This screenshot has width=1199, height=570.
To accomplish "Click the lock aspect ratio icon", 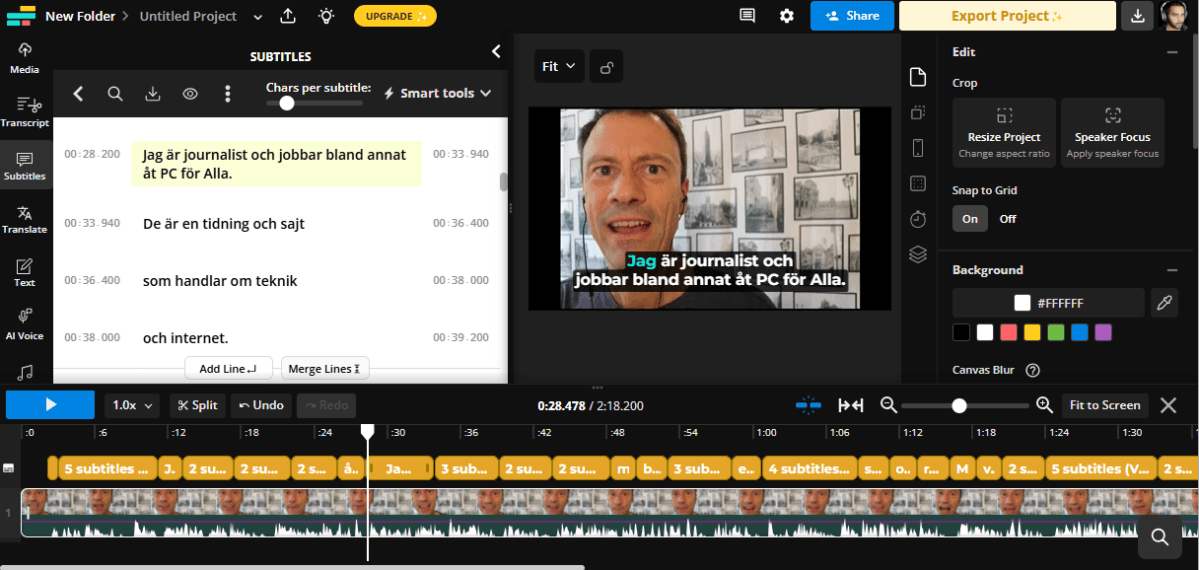I will [x=606, y=67].
